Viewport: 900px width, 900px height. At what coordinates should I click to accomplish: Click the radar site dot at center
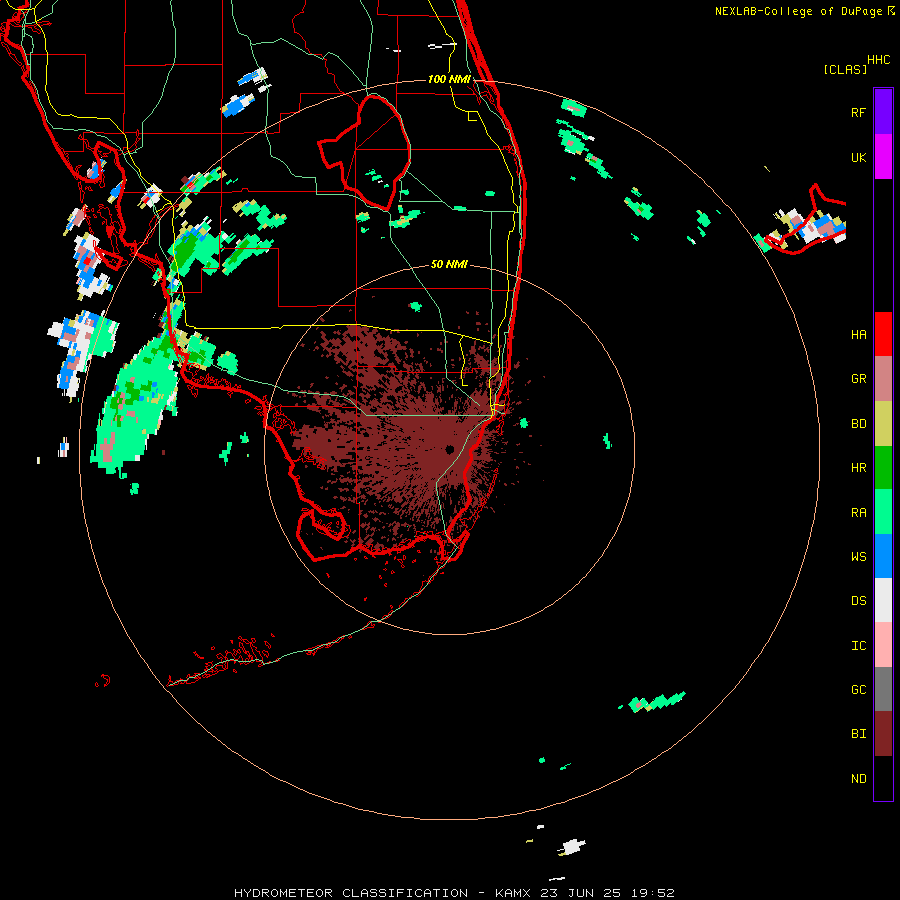449,449
